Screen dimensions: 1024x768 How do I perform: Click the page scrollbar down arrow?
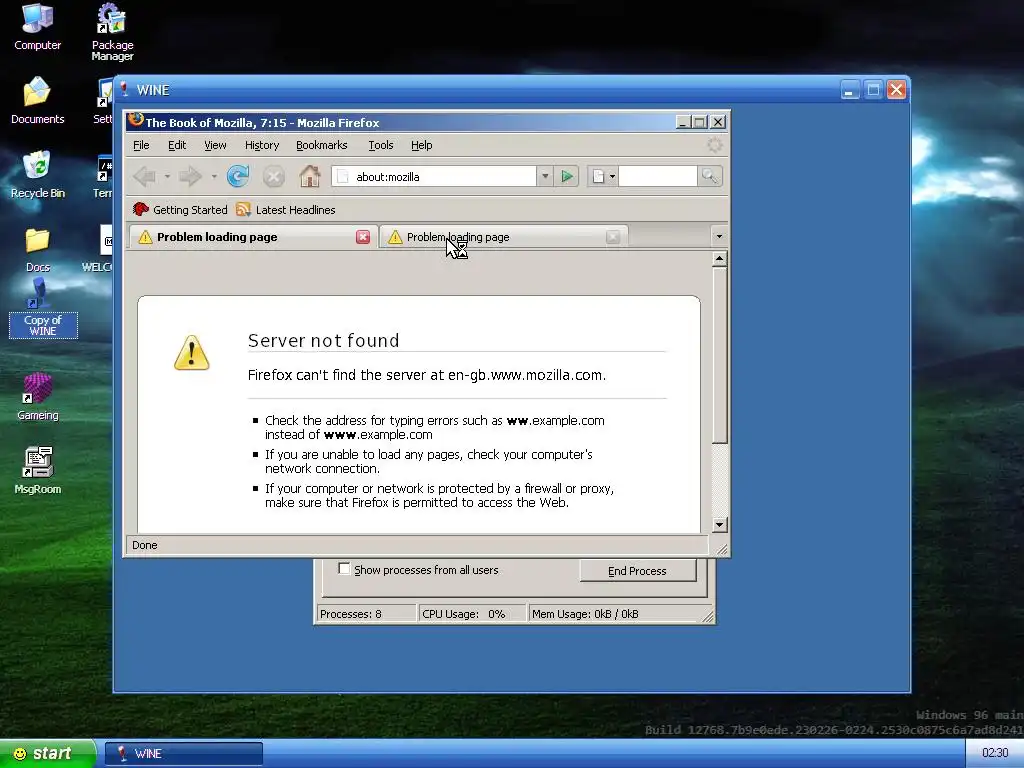click(x=719, y=524)
